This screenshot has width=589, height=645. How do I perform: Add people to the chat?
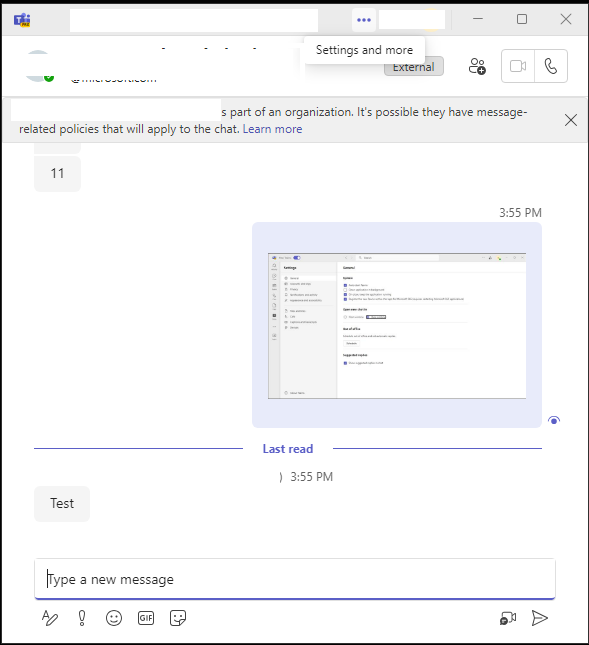click(x=477, y=66)
